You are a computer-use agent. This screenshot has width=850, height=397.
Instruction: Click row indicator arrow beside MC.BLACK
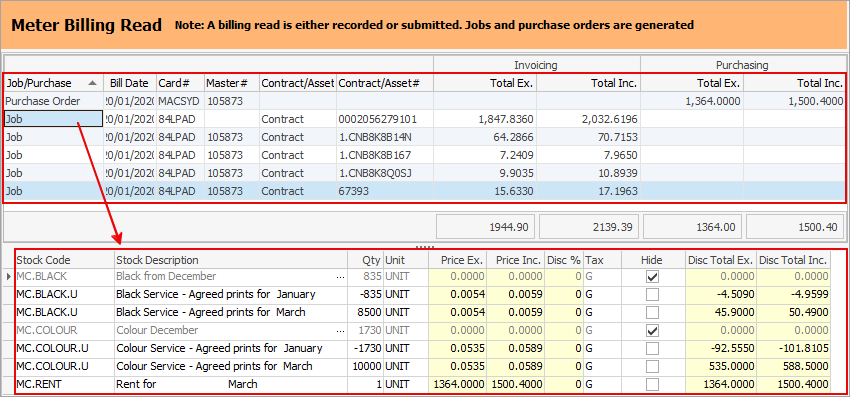point(8,277)
